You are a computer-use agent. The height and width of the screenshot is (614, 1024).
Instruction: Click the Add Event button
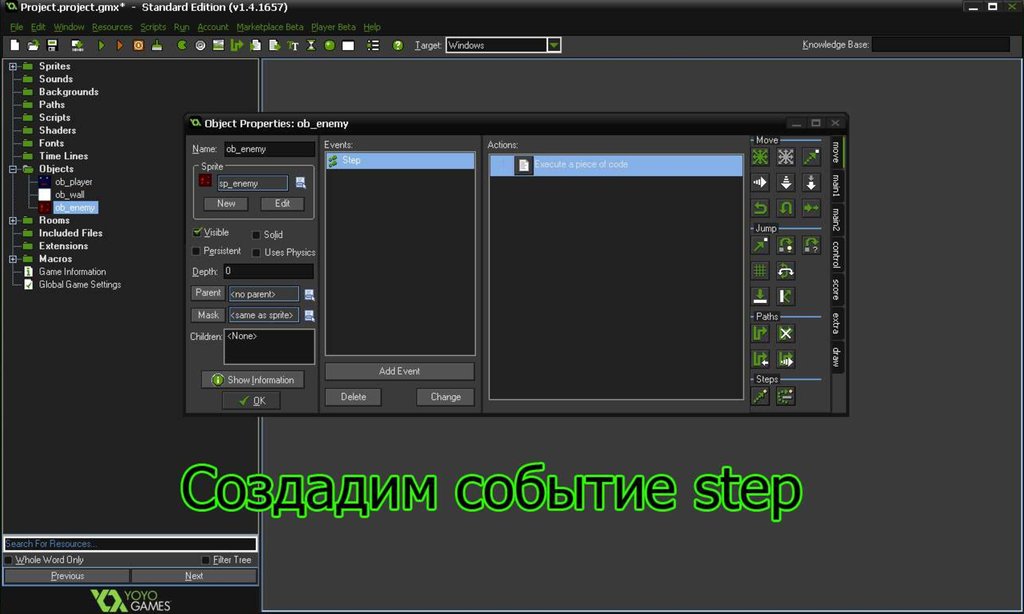pos(399,371)
